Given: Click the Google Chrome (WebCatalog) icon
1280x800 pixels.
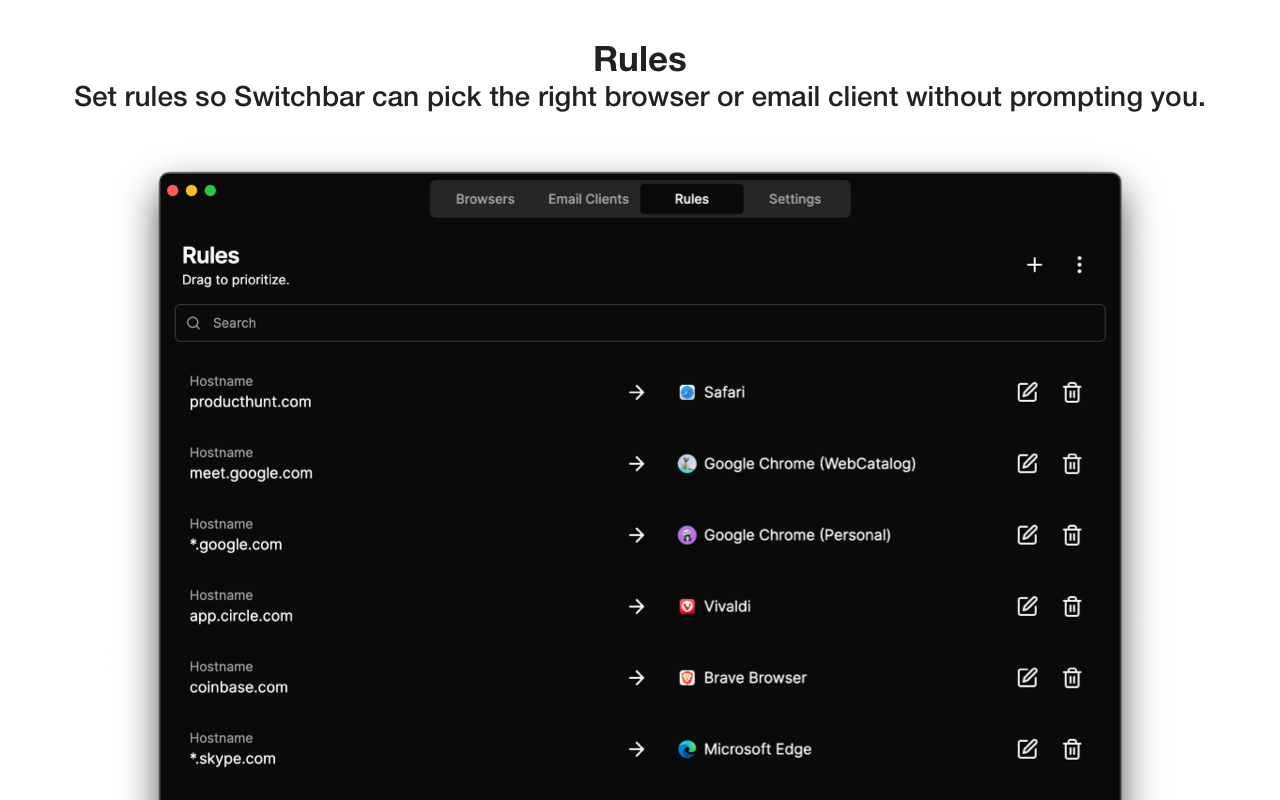Looking at the screenshot, I should tap(687, 463).
